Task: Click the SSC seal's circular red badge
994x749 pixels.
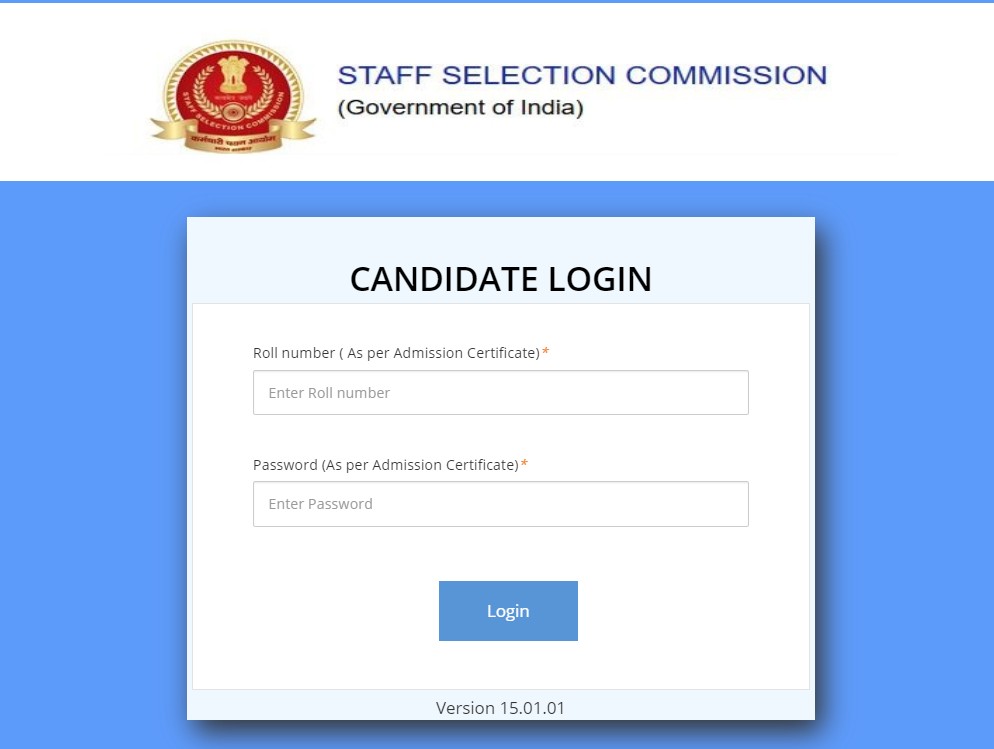Action: tap(231, 88)
